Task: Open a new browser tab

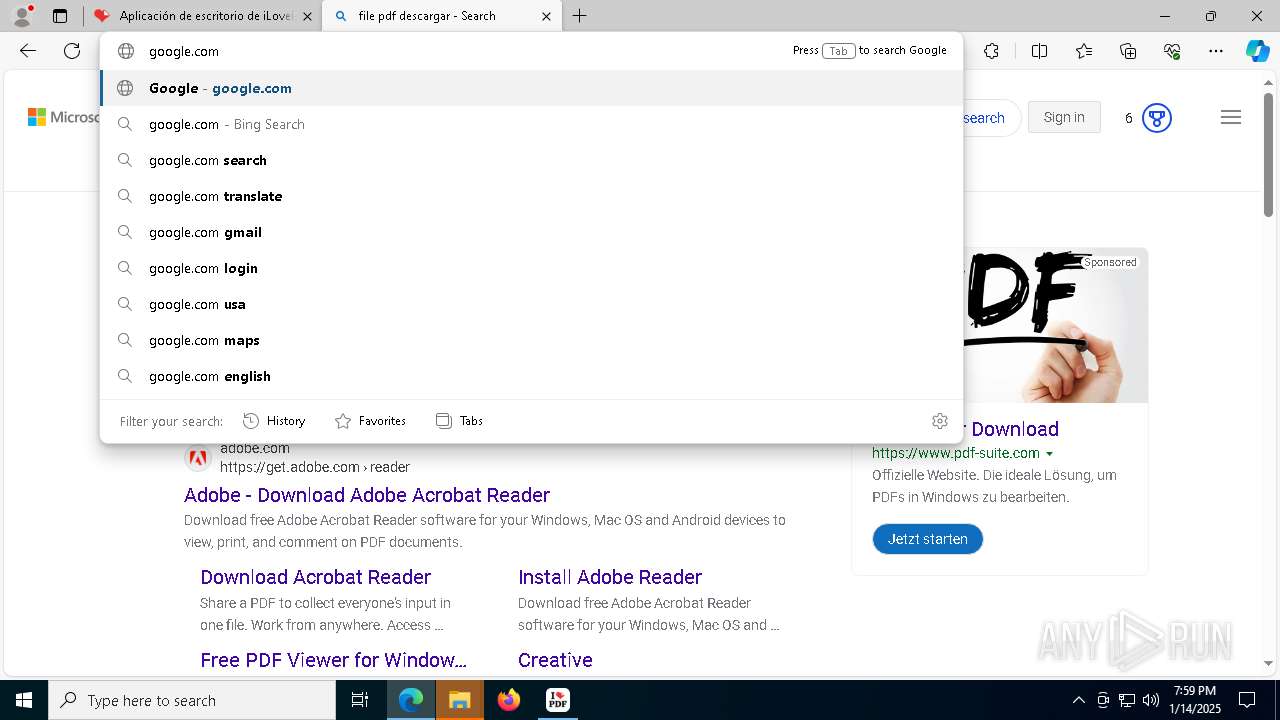Action: (x=579, y=16)
